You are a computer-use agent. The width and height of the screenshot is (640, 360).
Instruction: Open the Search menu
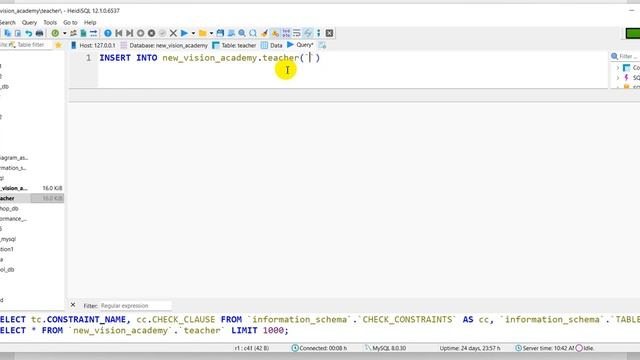7,22
